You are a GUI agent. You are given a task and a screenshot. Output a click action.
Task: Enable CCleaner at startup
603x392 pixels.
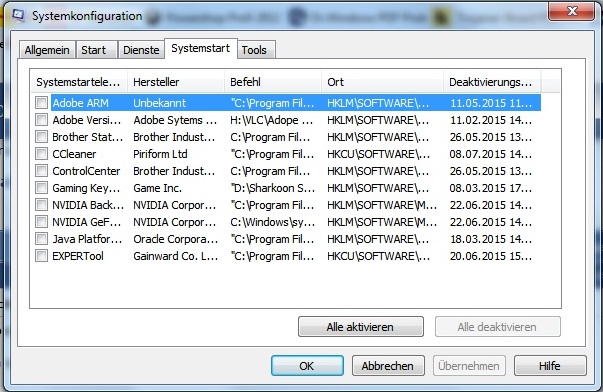pos(41,153)
